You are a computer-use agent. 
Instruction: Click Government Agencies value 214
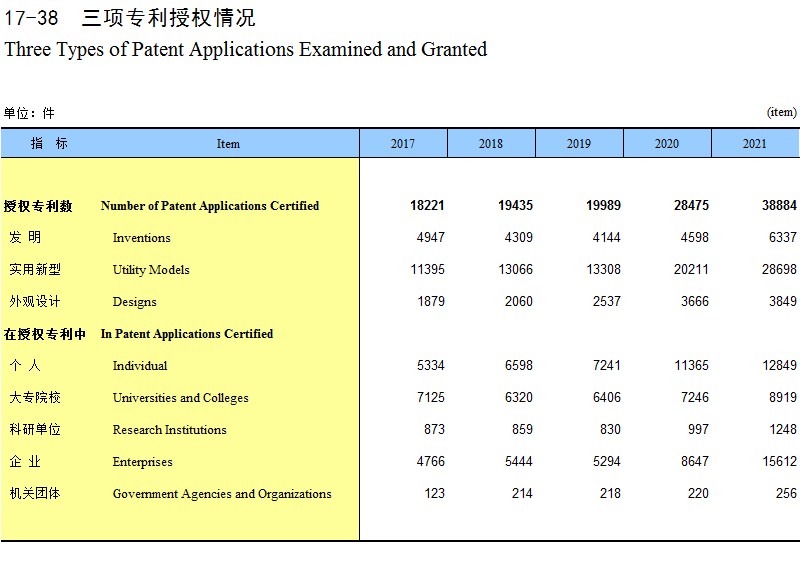pyautogui.click(x=522, y=493)
